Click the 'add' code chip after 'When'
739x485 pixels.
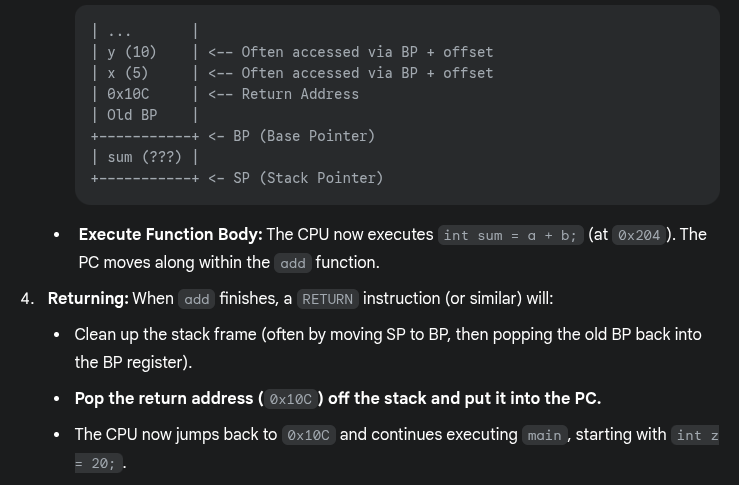197,299
